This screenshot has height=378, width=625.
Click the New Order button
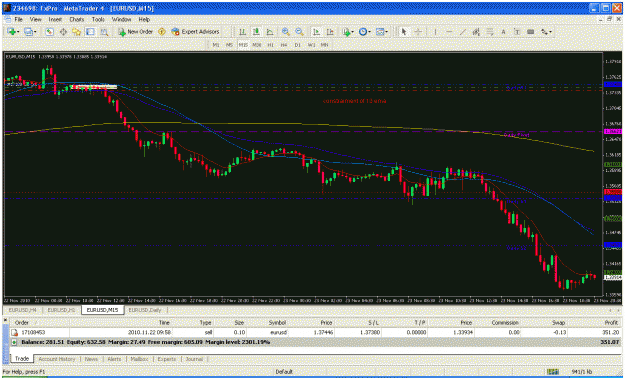click(x=136, y=32)
